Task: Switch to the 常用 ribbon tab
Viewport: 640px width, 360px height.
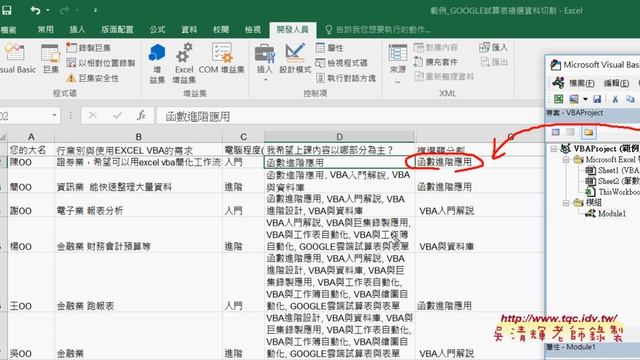Action: [x=45, y=29]
